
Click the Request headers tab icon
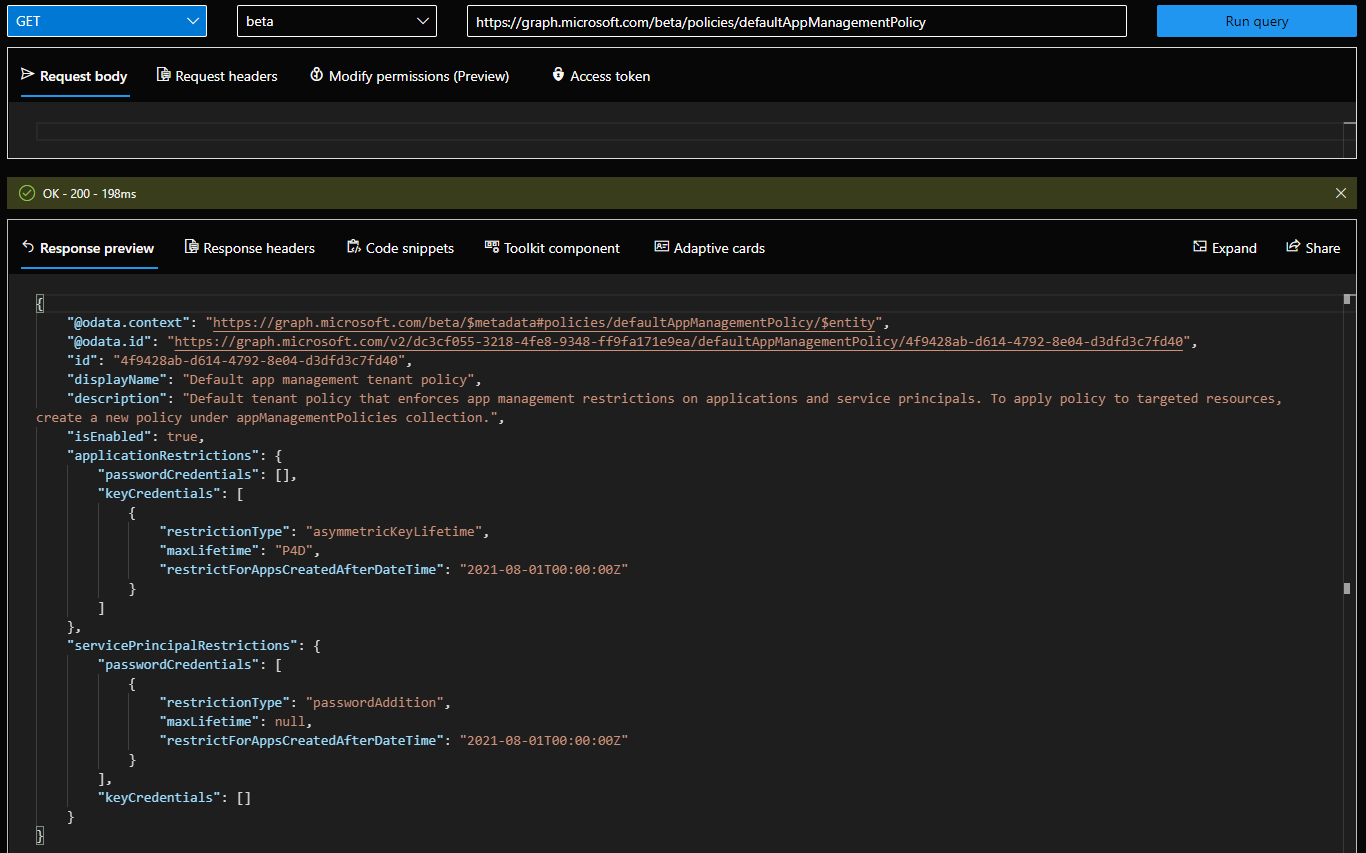[163, 75]
